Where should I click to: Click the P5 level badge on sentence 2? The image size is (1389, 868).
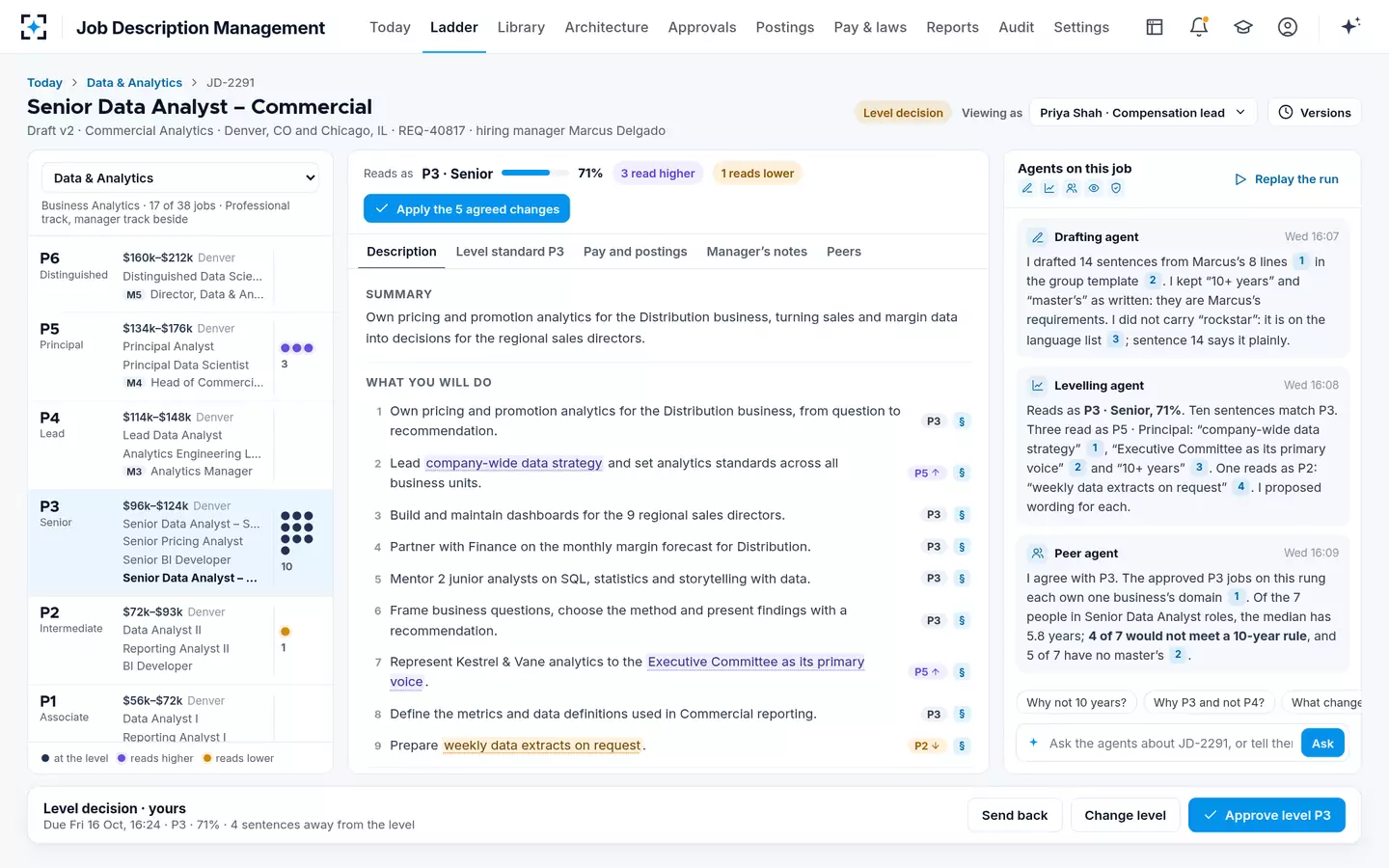927,473
